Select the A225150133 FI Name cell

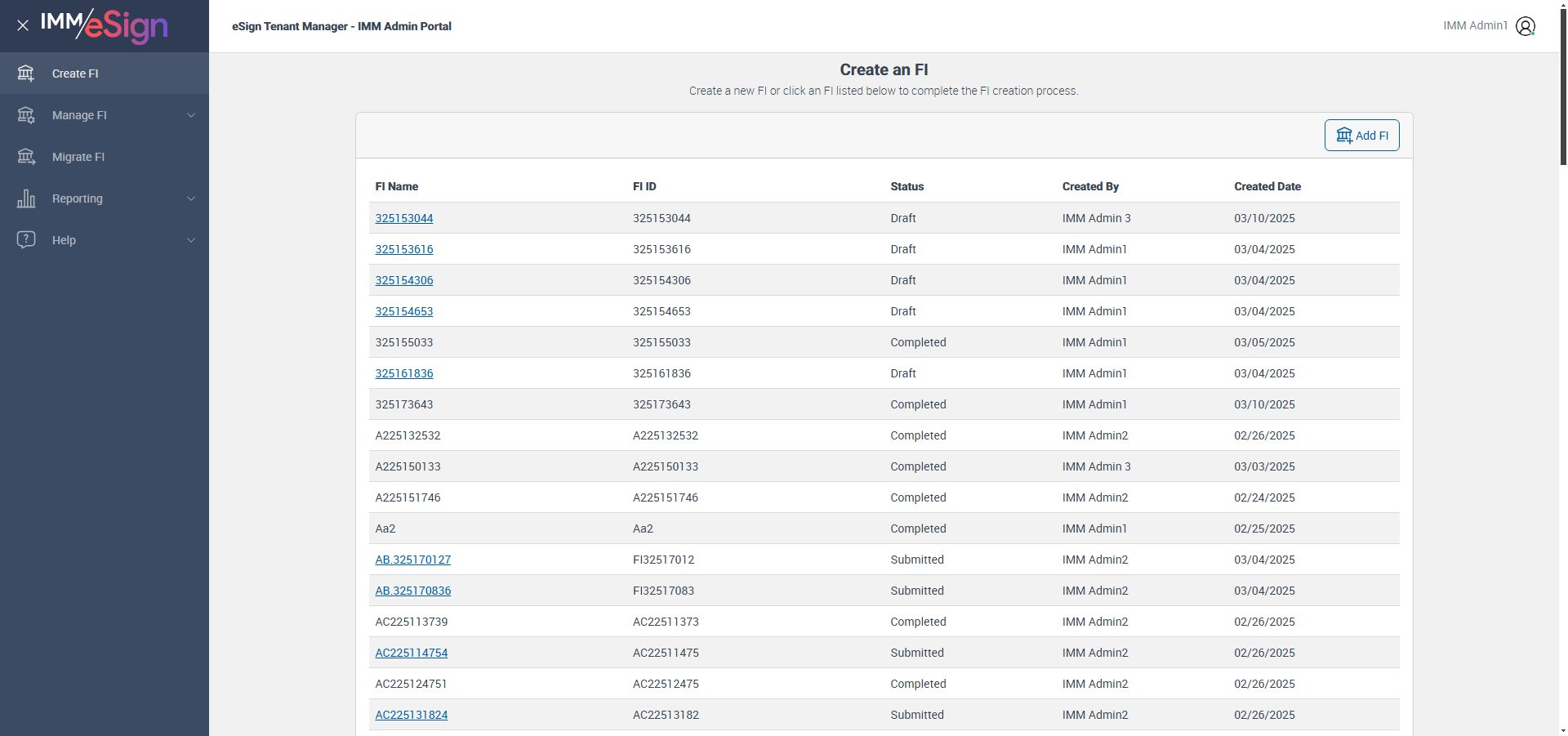[408, 466]
